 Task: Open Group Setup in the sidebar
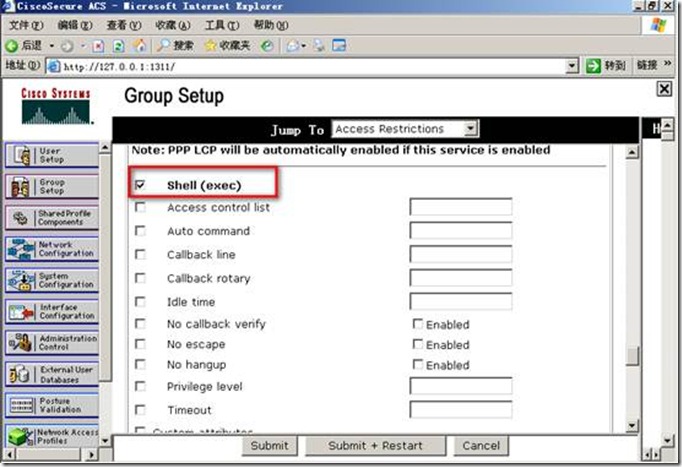point(52,187)
